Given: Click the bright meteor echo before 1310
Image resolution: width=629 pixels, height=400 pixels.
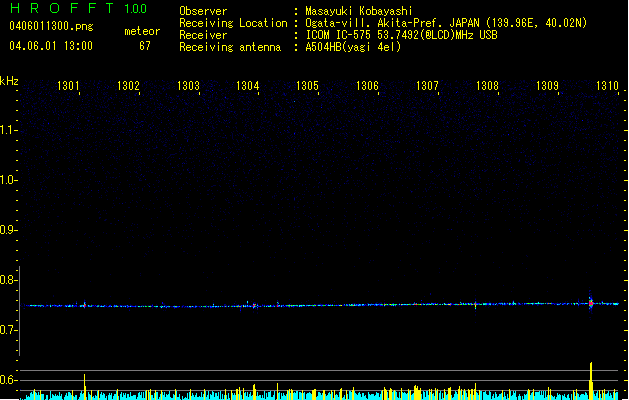Looking at the screenshot, I should (x=590, y=303).
